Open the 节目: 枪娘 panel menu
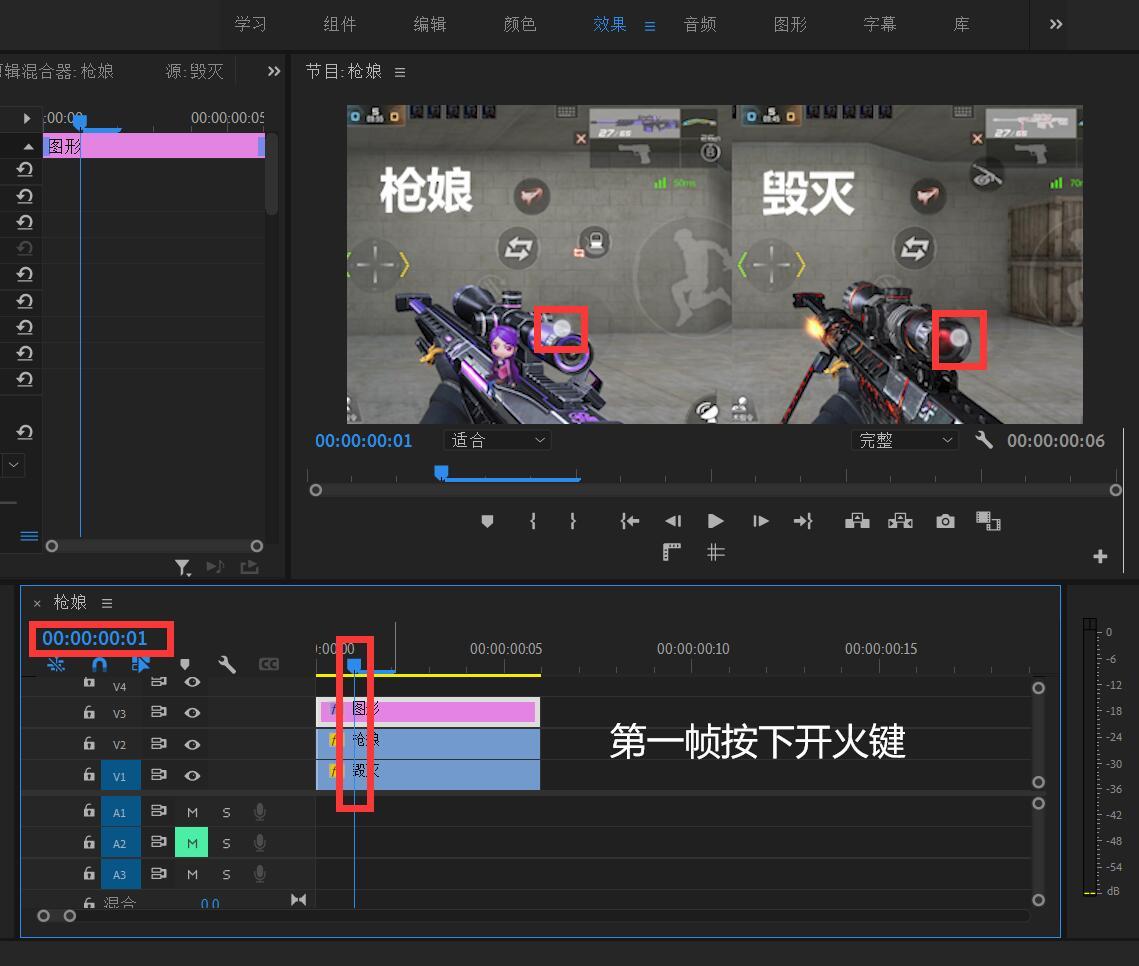The width and height of the screenshot is (1139, 966). (400, 72)
